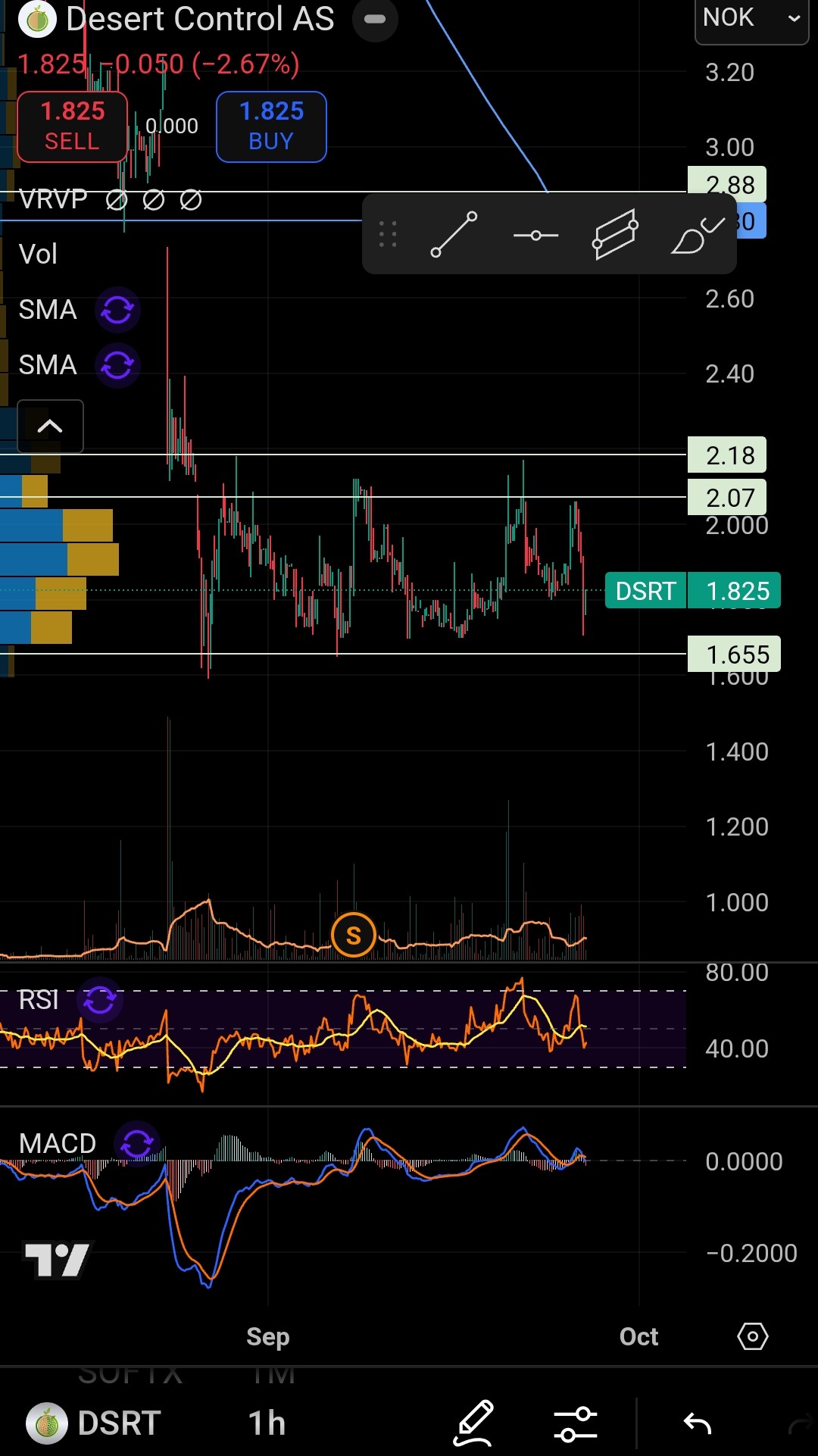Open chart settings hexagon icon
The height and width of the screenshot is (1456, 818).
(752, 1336)
